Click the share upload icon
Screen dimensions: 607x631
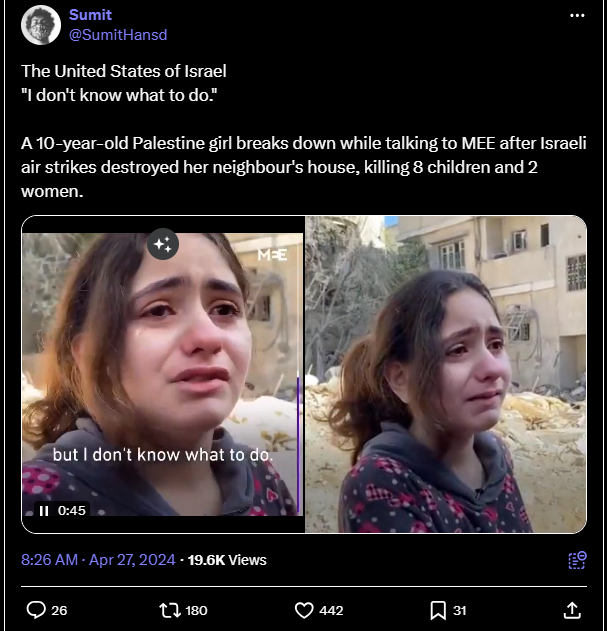pyautogui.click(x=572, y=610)
